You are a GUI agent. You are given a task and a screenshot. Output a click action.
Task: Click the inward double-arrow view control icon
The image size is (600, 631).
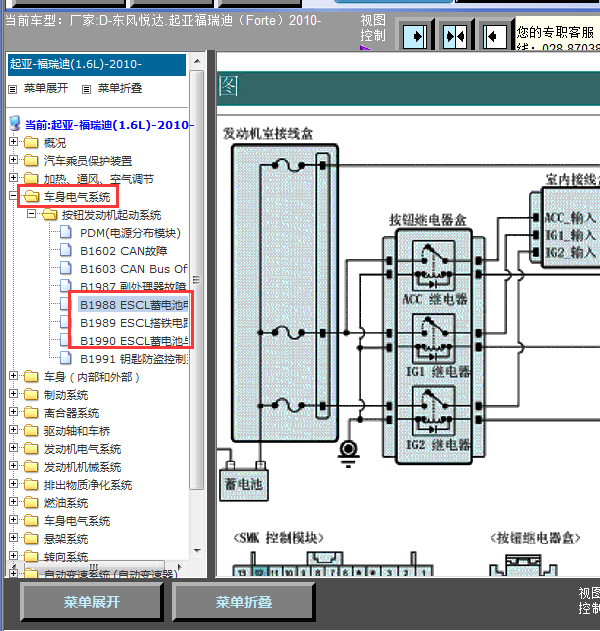[x=455, y=37]
